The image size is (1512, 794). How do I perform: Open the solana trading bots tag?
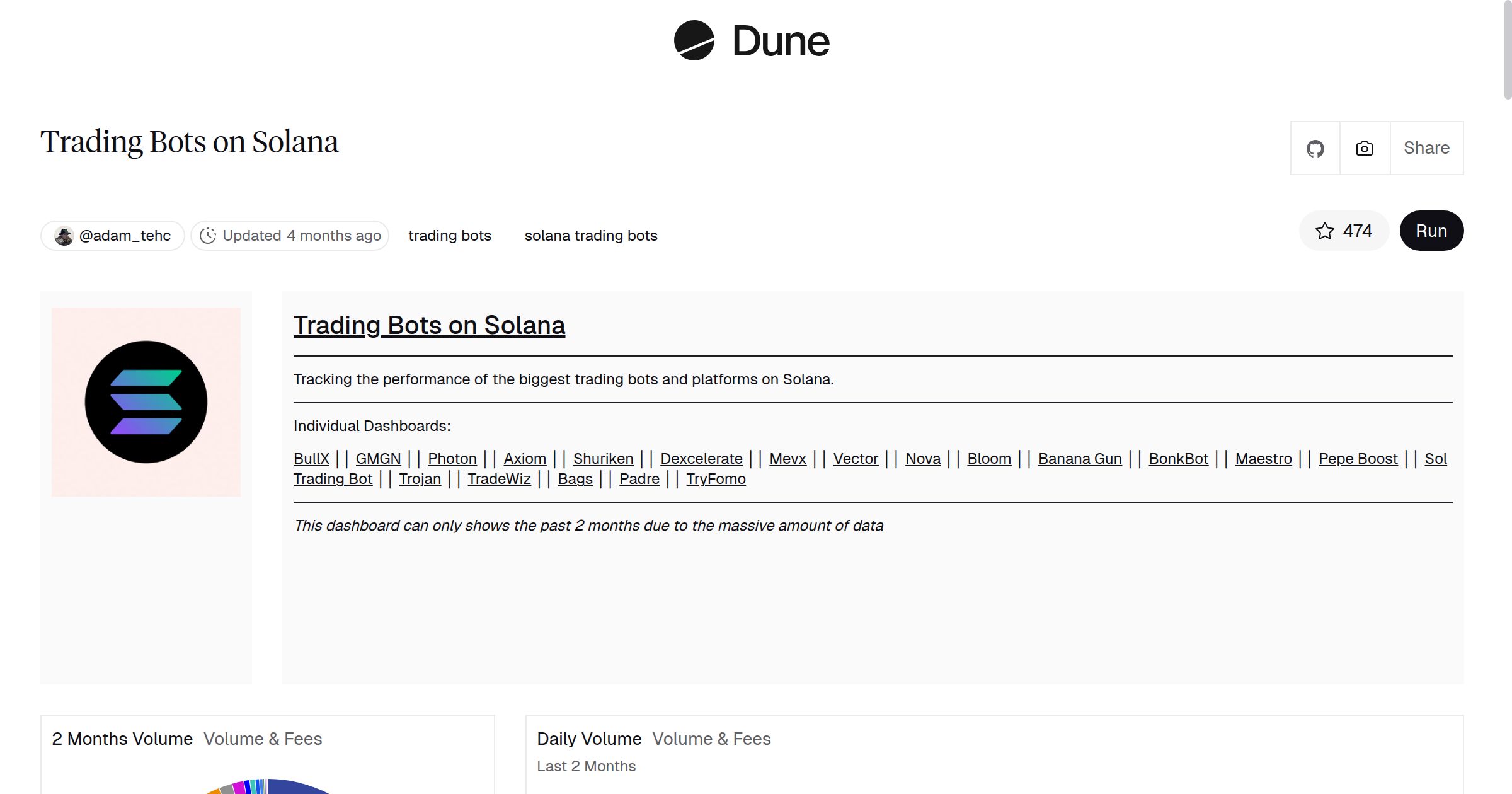590,235
